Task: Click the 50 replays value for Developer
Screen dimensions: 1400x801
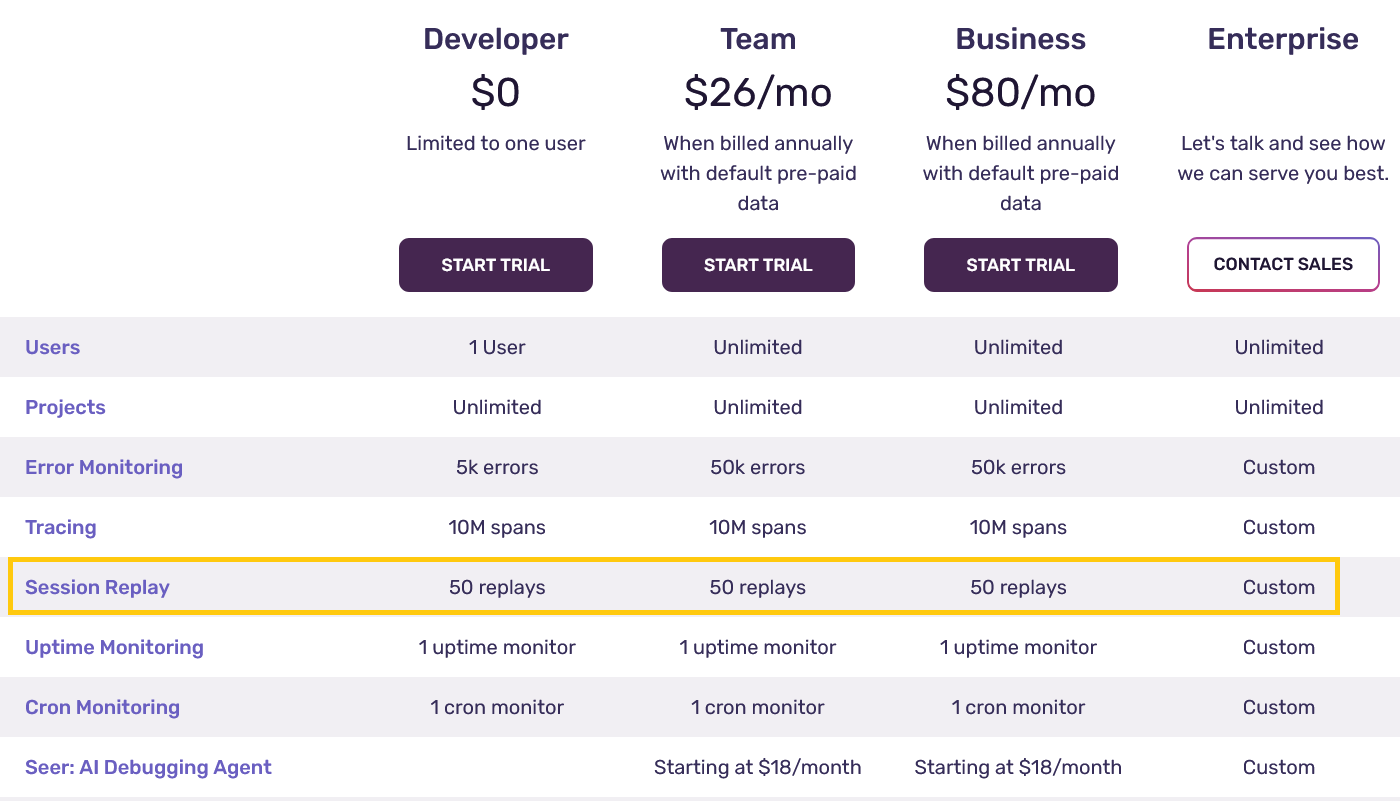Action: click(495, 587)
